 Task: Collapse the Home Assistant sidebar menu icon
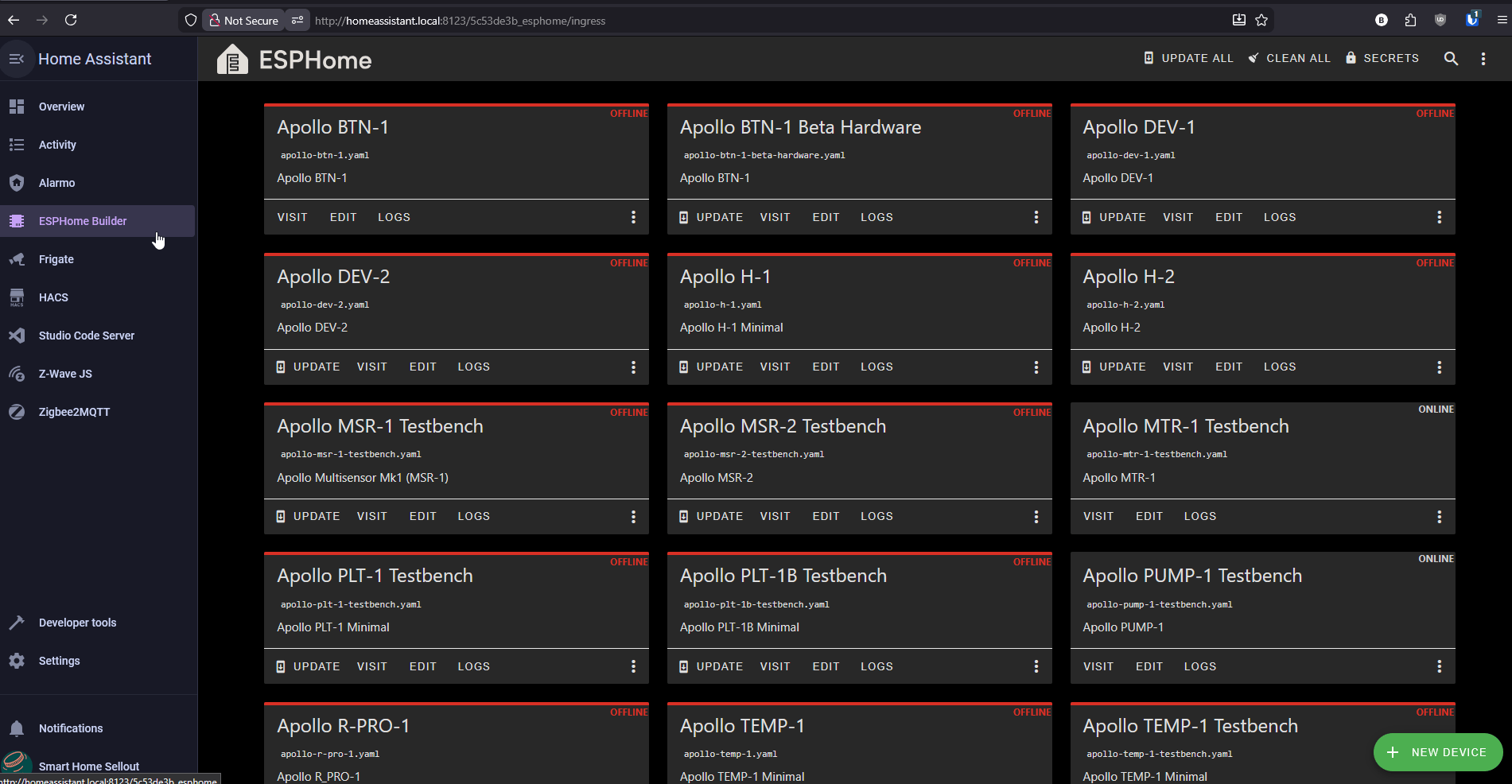tap(17, 59)
